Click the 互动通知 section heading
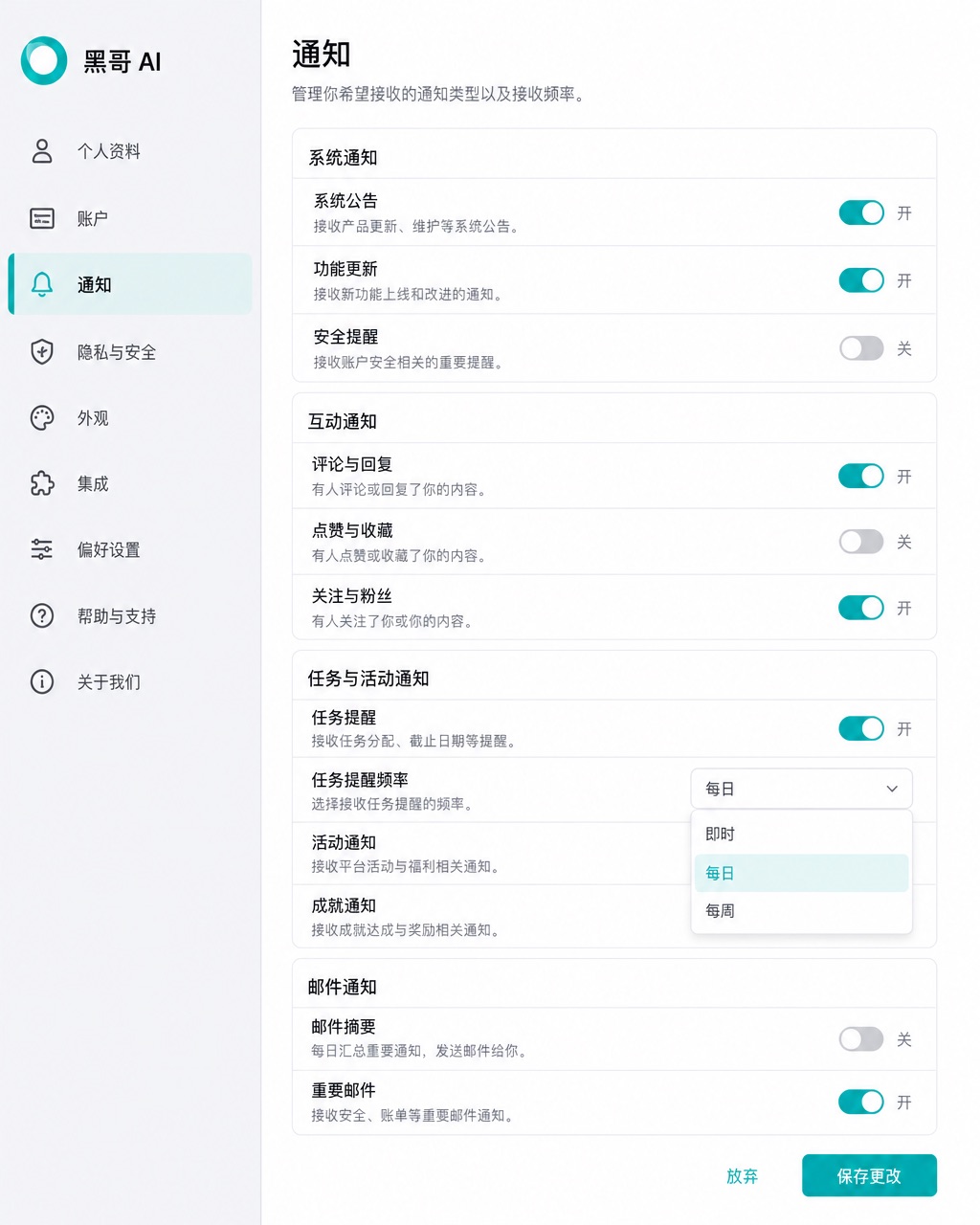This screenshot has height=1225, width=980. pos(343,422)
